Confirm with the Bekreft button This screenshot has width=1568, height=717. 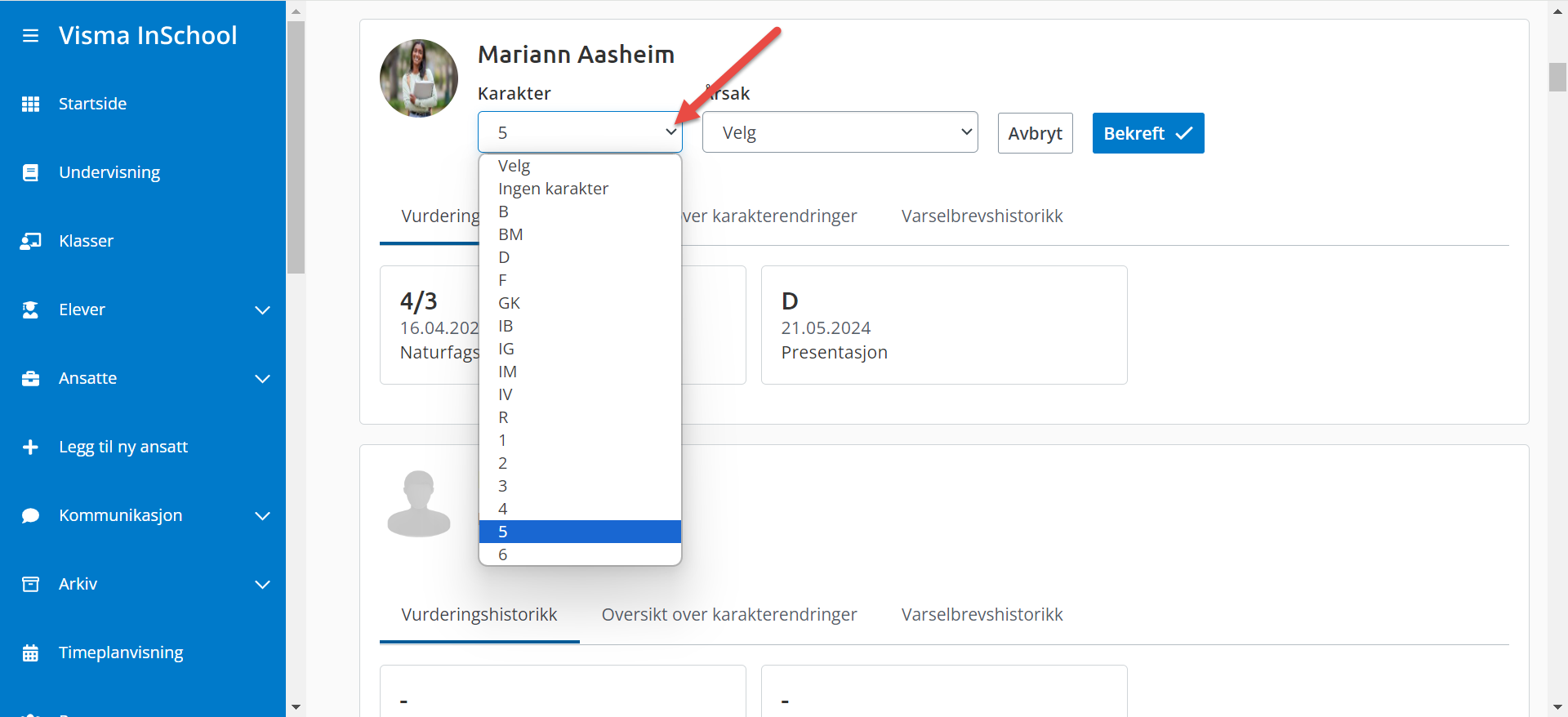tap(1148, 133)
